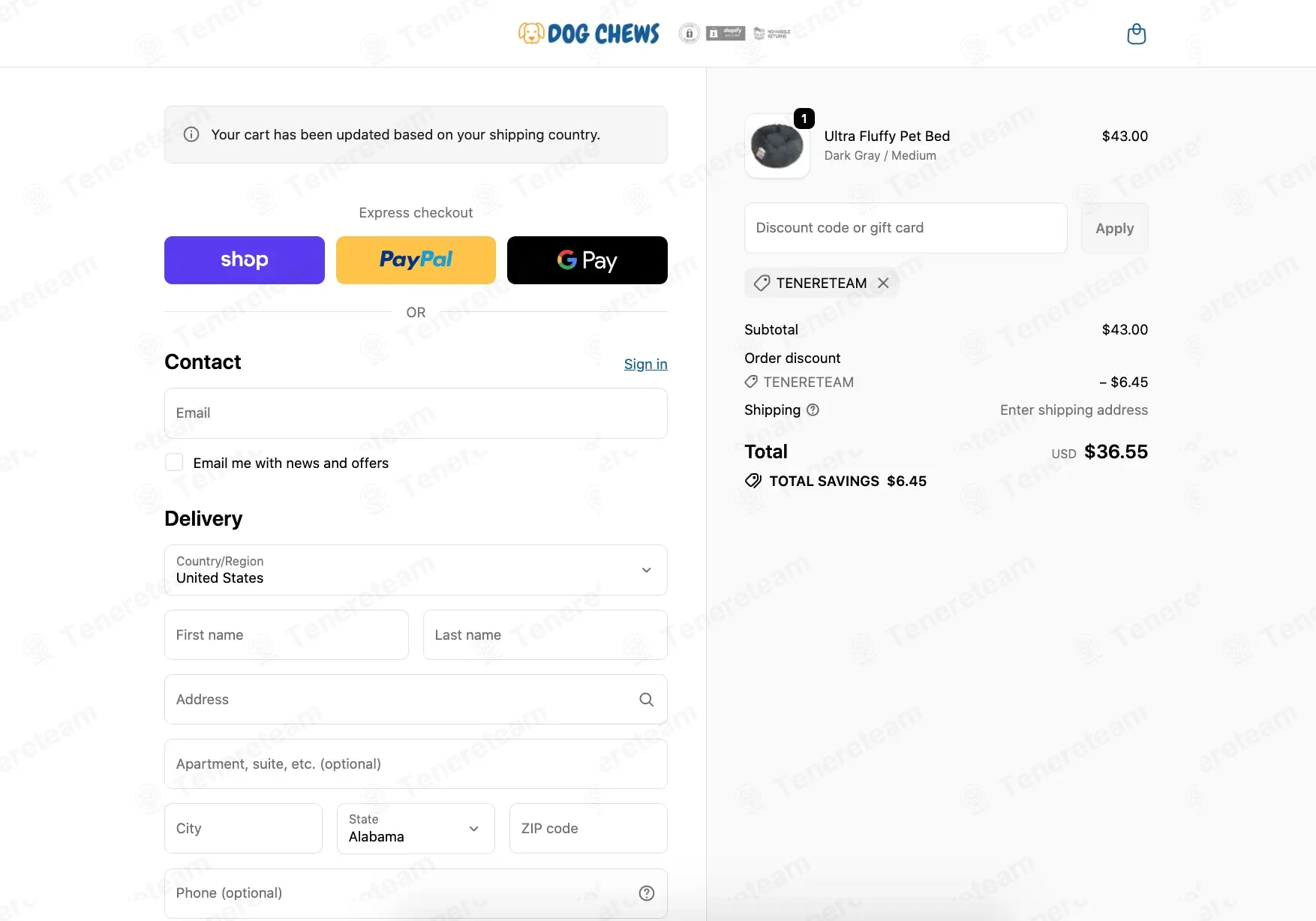Viewport: 1316px width, 921px height.
Task: Pay with Shop Pay express button
Action: click(x=245, y=260)
